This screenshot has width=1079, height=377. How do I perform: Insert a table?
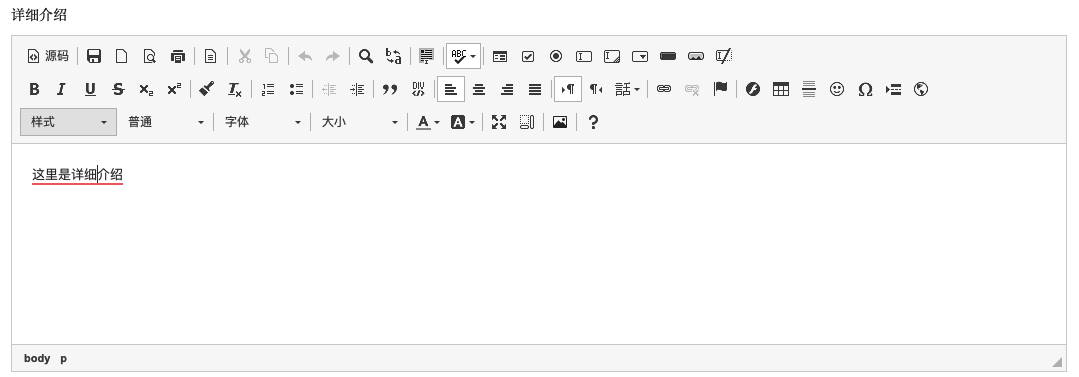780,89
